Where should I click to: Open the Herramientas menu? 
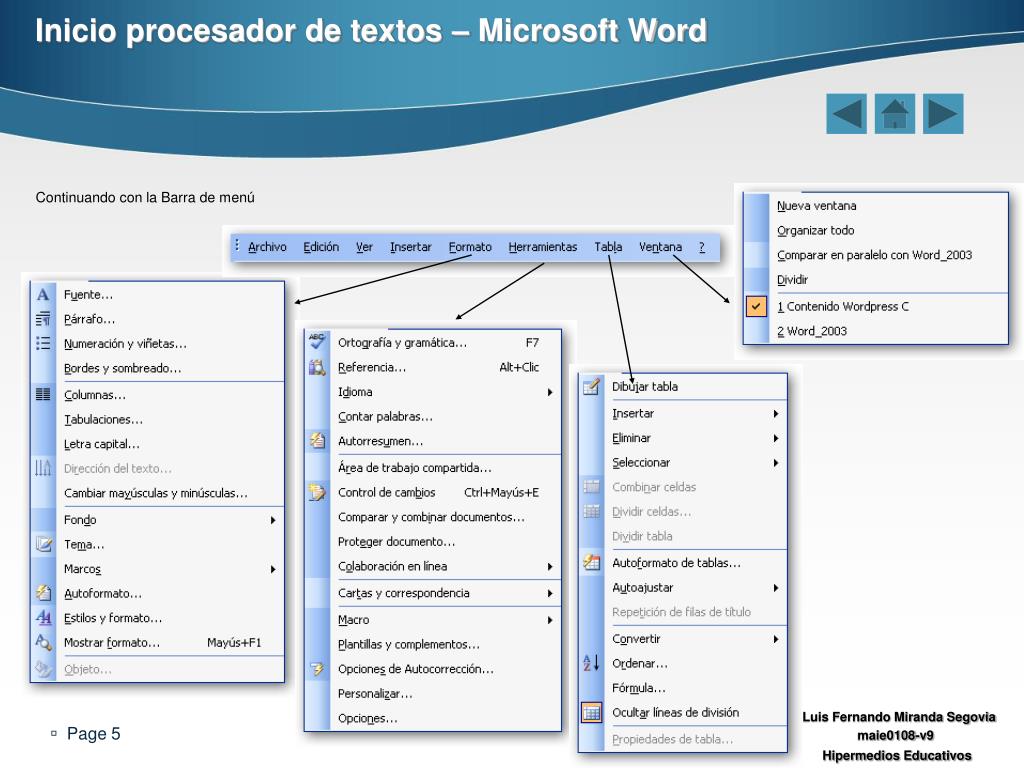(543, 247)
